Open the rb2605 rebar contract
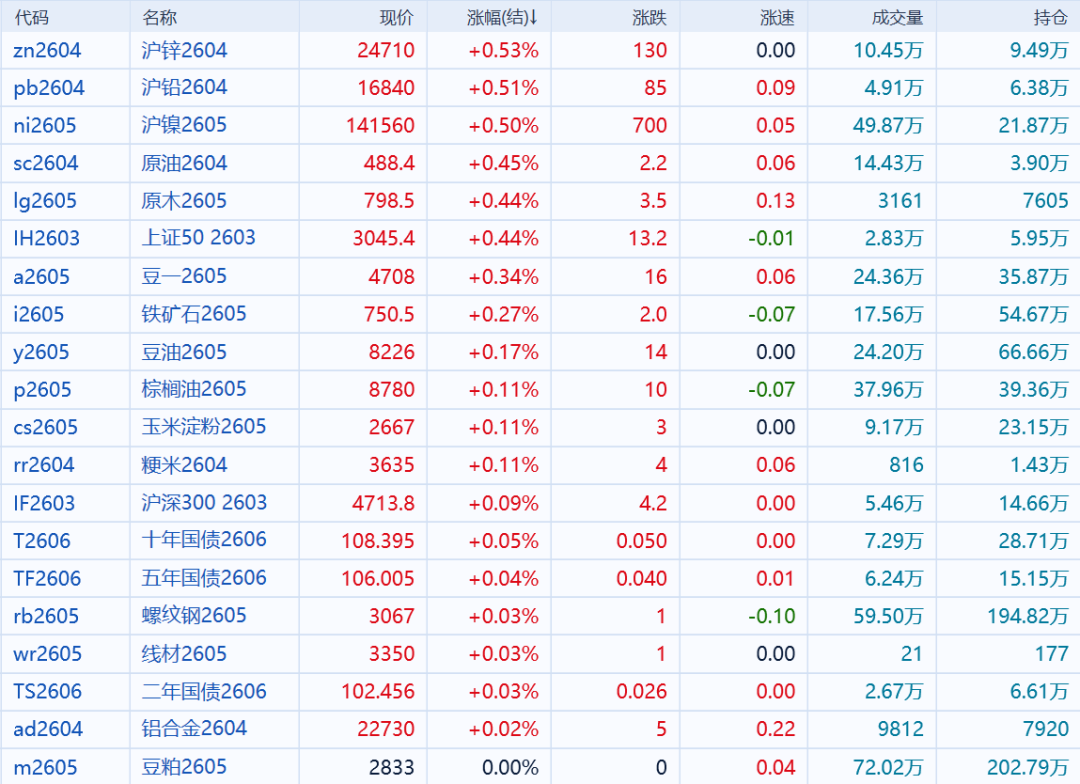Screen dimensions: 1080x784 [x=46, y=616]
